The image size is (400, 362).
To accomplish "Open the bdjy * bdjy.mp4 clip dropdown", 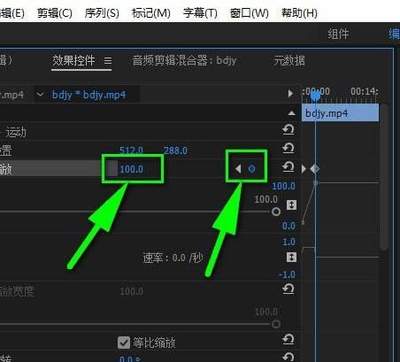I will point(40,95).
